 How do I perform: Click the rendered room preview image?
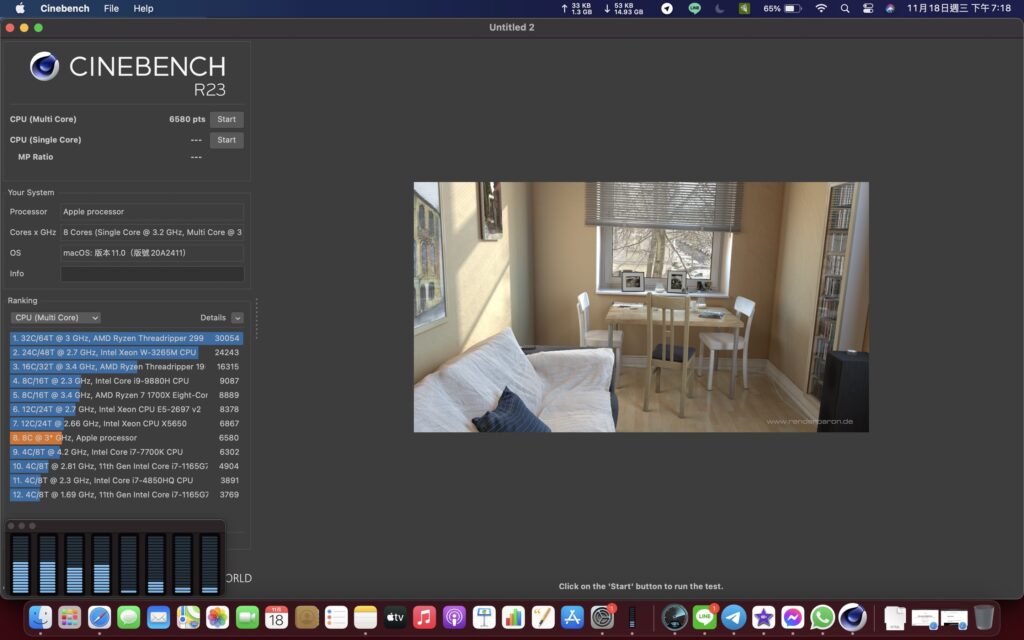[x=641, y=307]
